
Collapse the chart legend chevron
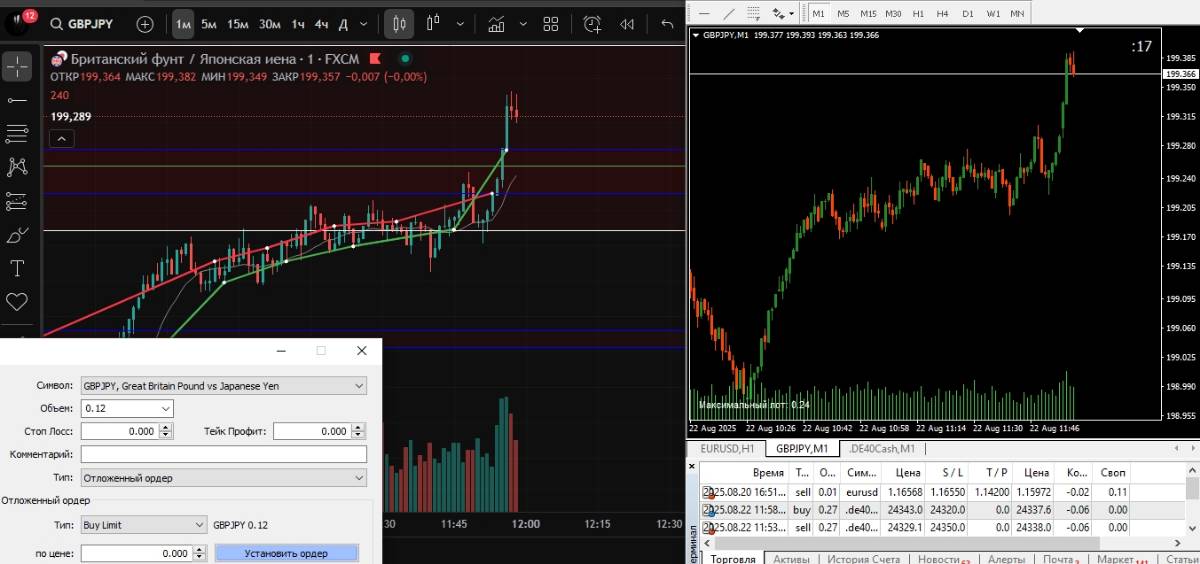point(61,139)
